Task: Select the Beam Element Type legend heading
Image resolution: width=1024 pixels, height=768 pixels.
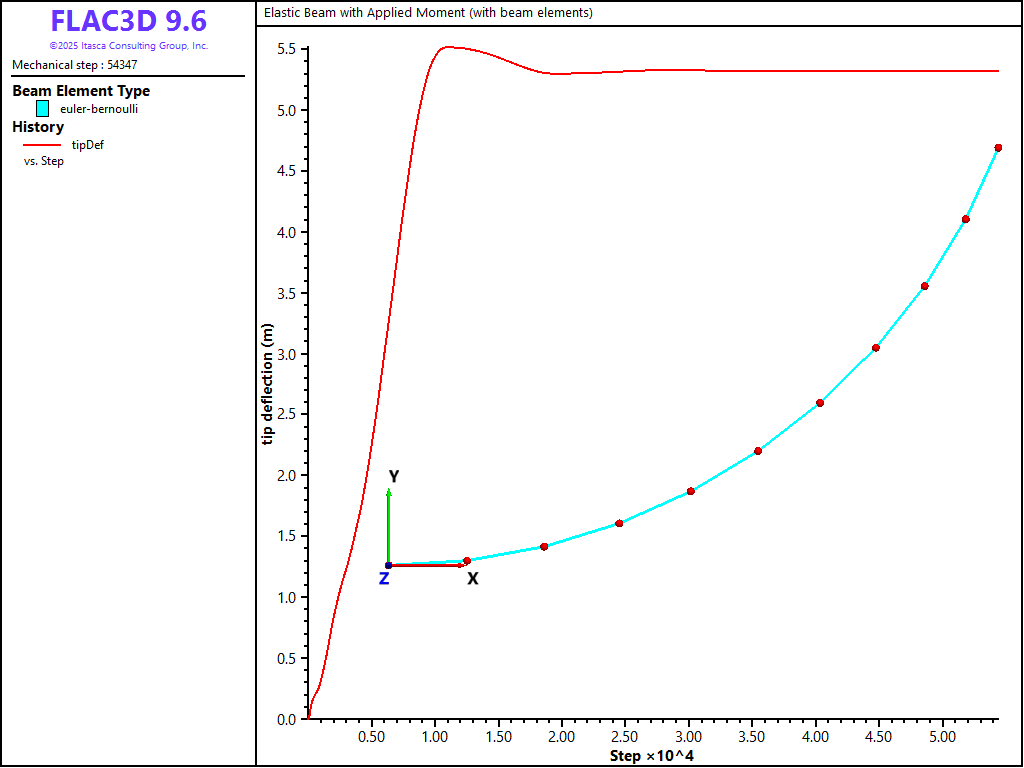Action: pyautogui.click(x=81, y=91)
